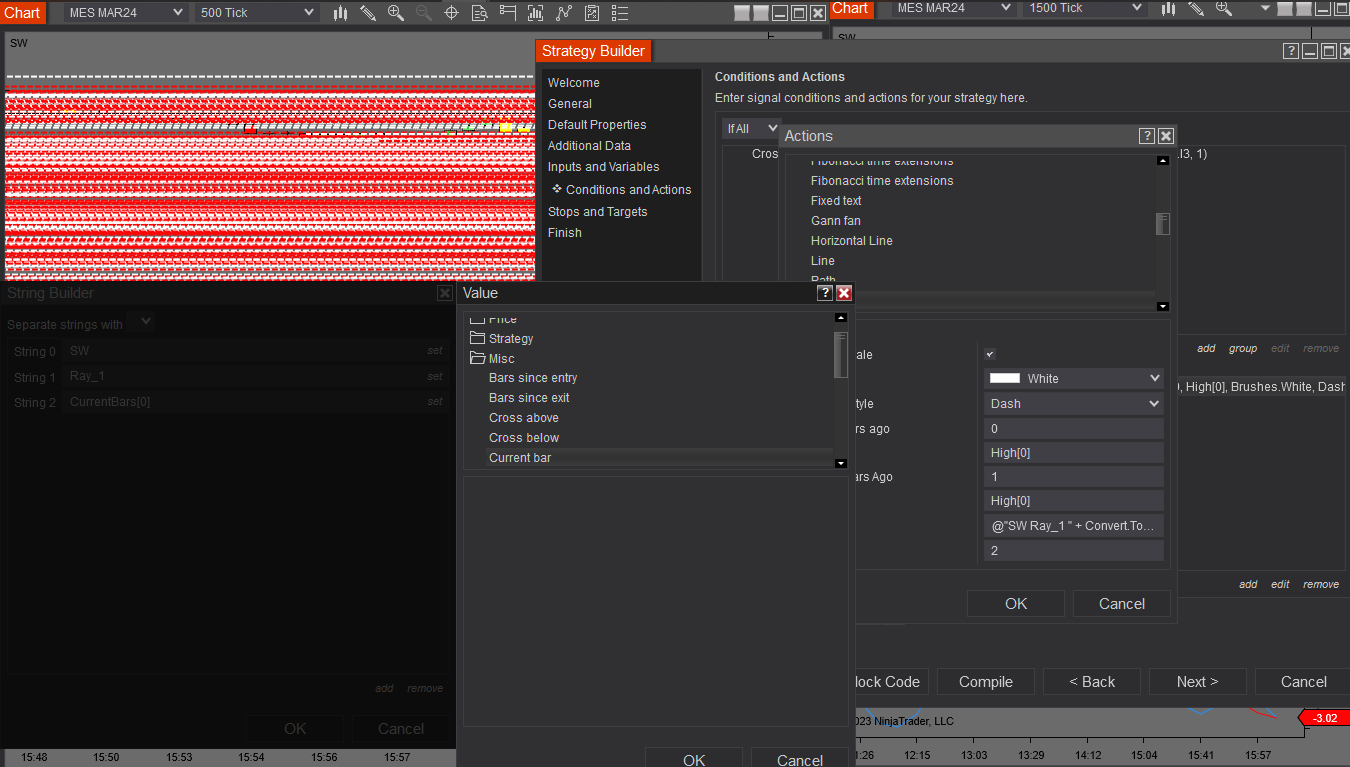Viewport: 1350px width, 767px height.
Task: Select the Drawing Tools pencil on the 500 Tick chart
Action: (x=368, y=13)
